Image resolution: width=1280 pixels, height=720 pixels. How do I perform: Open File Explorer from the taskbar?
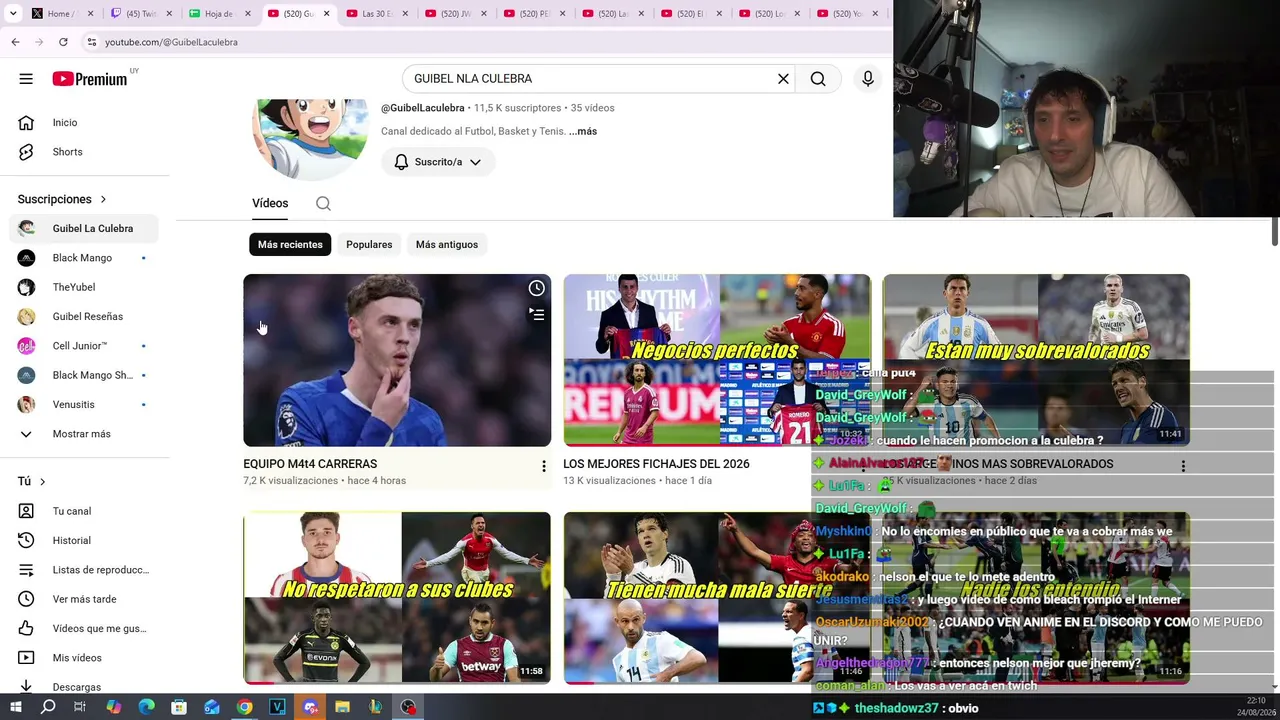pos(342,707)
